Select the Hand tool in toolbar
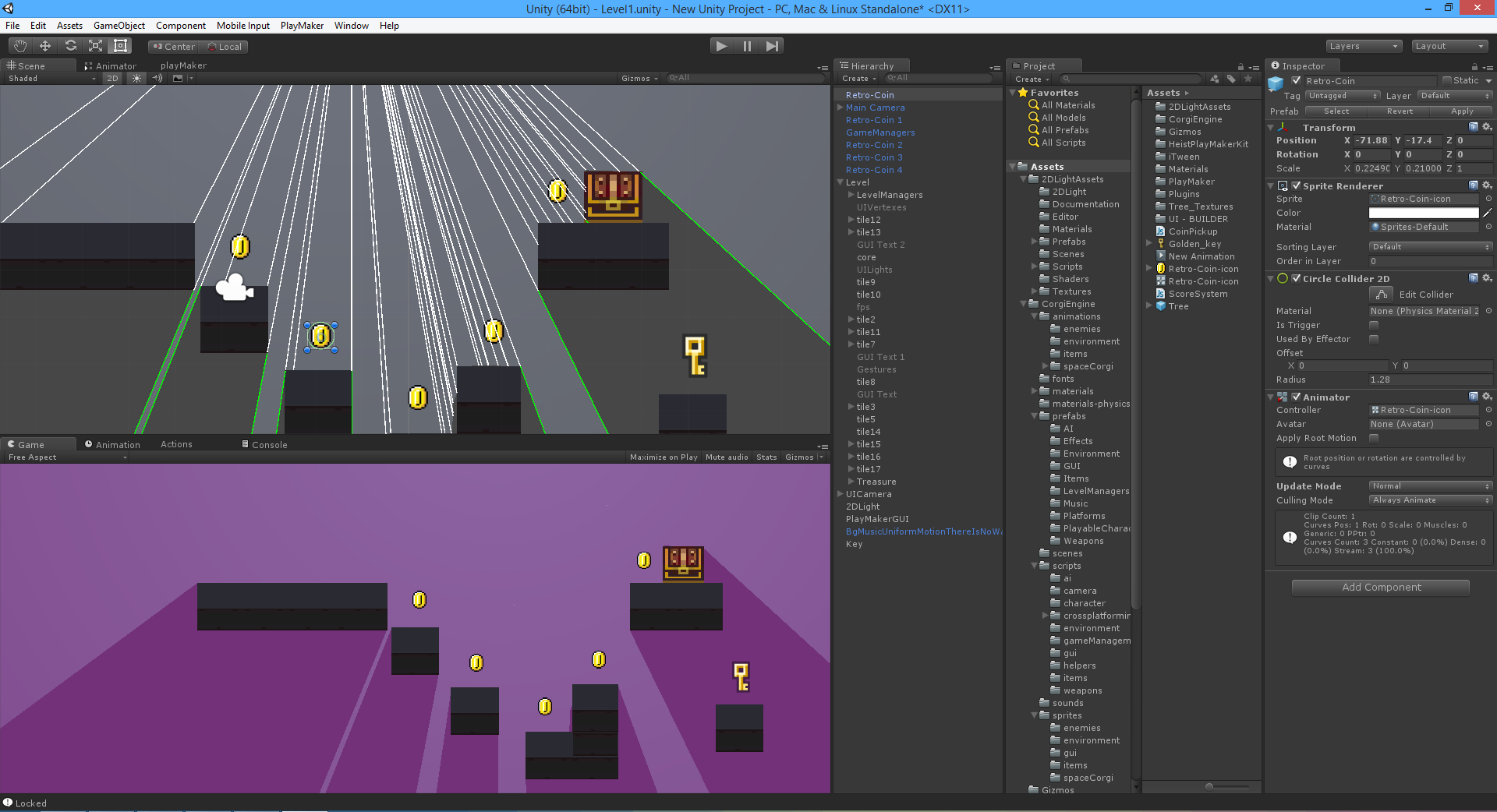The width and height of the screenshot is (1497, 812). 19,46
